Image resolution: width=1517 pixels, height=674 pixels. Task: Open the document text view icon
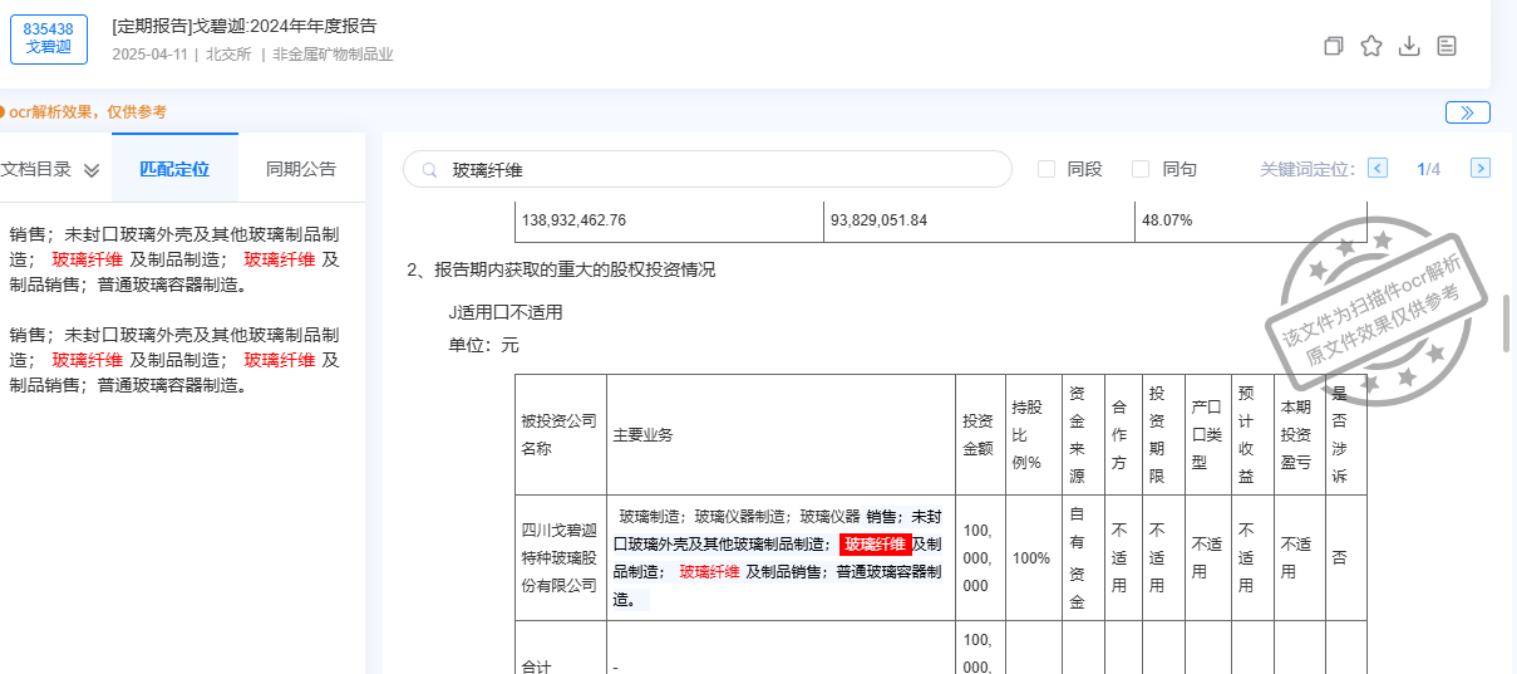(x=1446, y=46)
